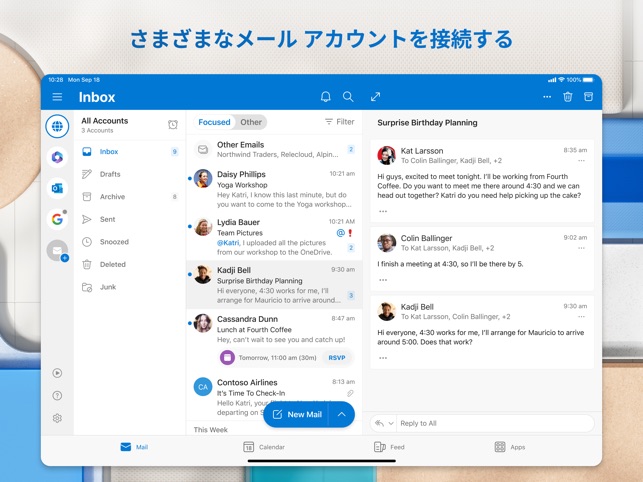Screen dimensions: 643x482
Task: Open Contoso Airlines check-in email
Action: tap(274, 397)
